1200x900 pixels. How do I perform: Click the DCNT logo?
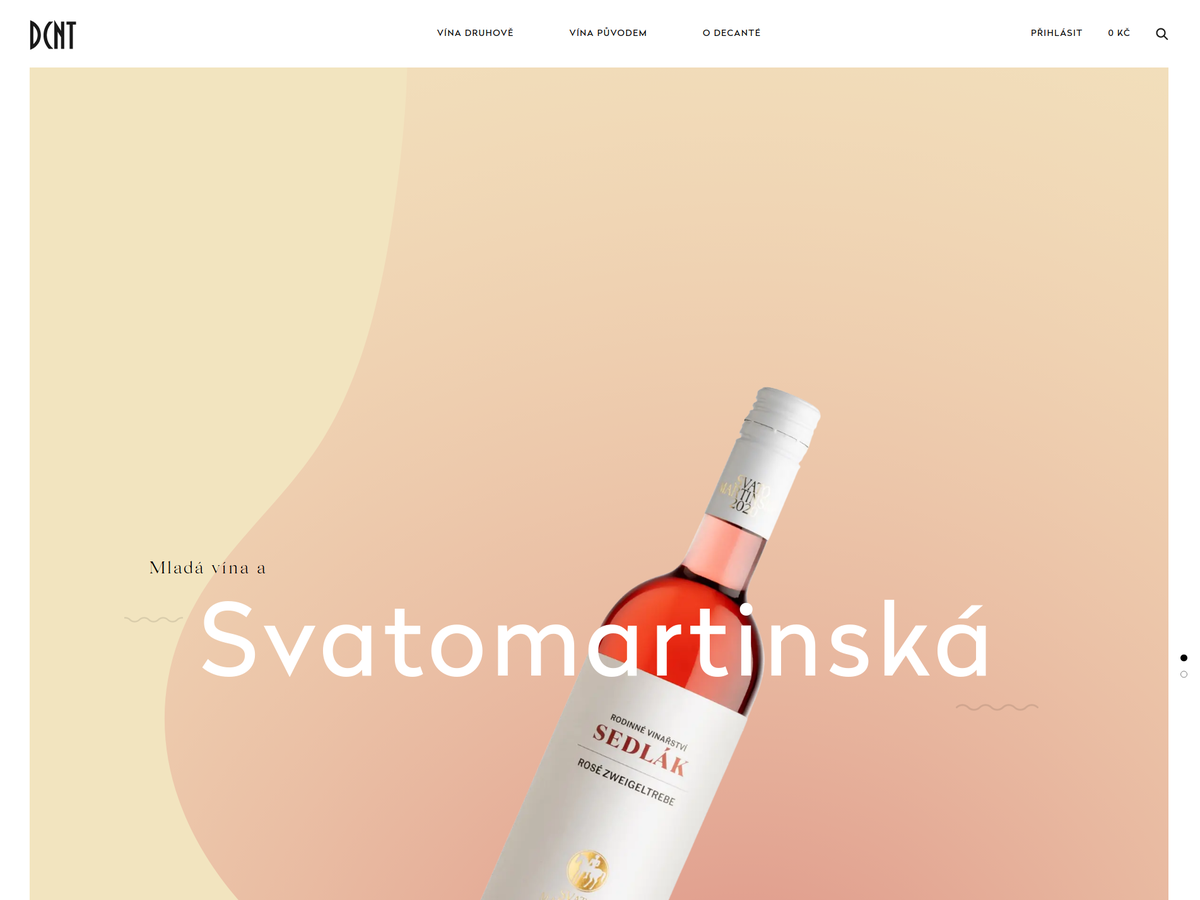(x=53, y=34)
